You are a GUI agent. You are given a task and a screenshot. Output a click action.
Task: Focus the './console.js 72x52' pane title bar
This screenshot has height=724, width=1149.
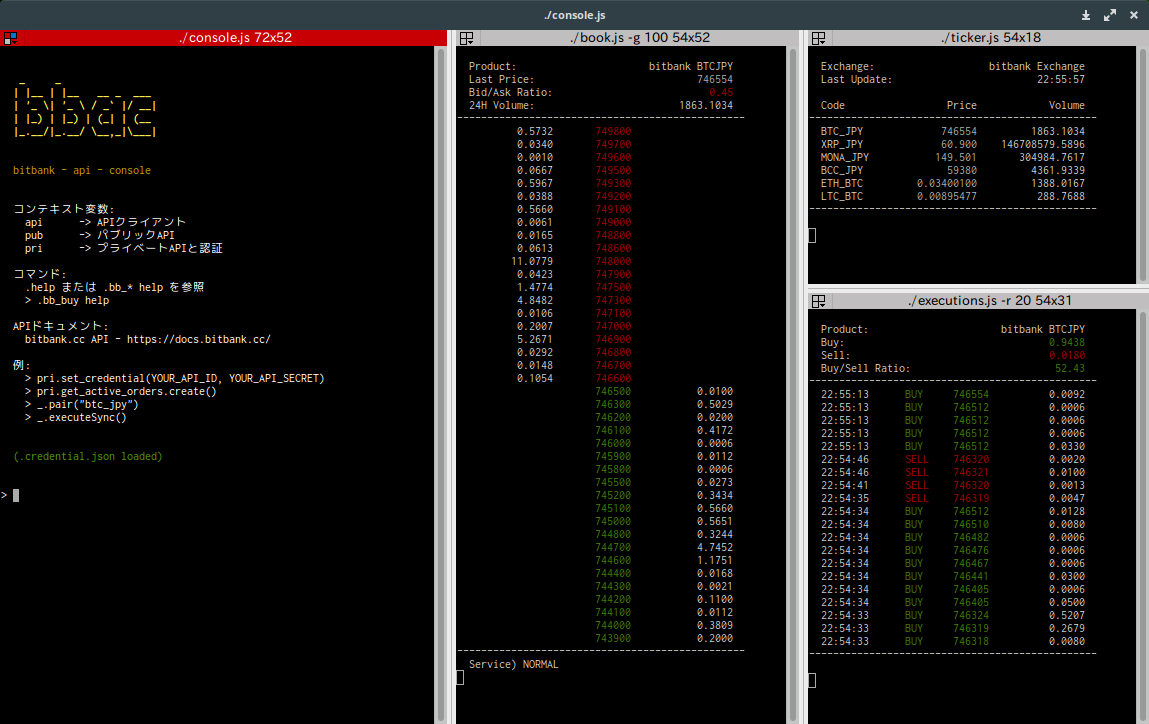pyautogui.click(x=223, y=38)
